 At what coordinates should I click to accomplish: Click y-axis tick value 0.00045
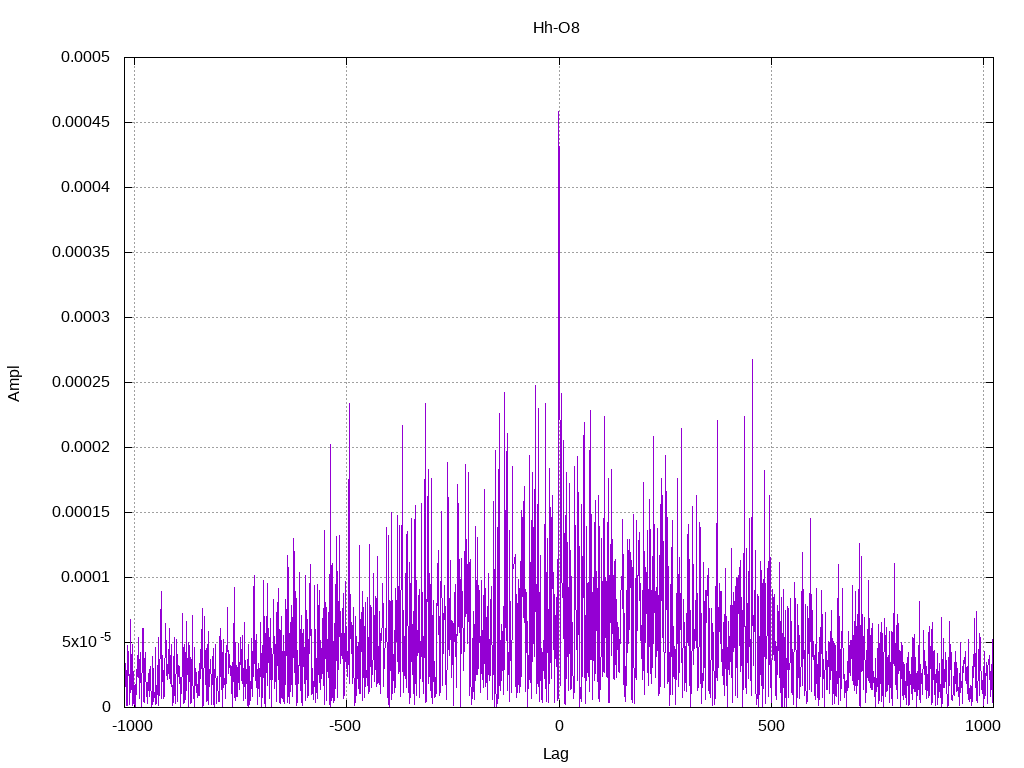82,122
